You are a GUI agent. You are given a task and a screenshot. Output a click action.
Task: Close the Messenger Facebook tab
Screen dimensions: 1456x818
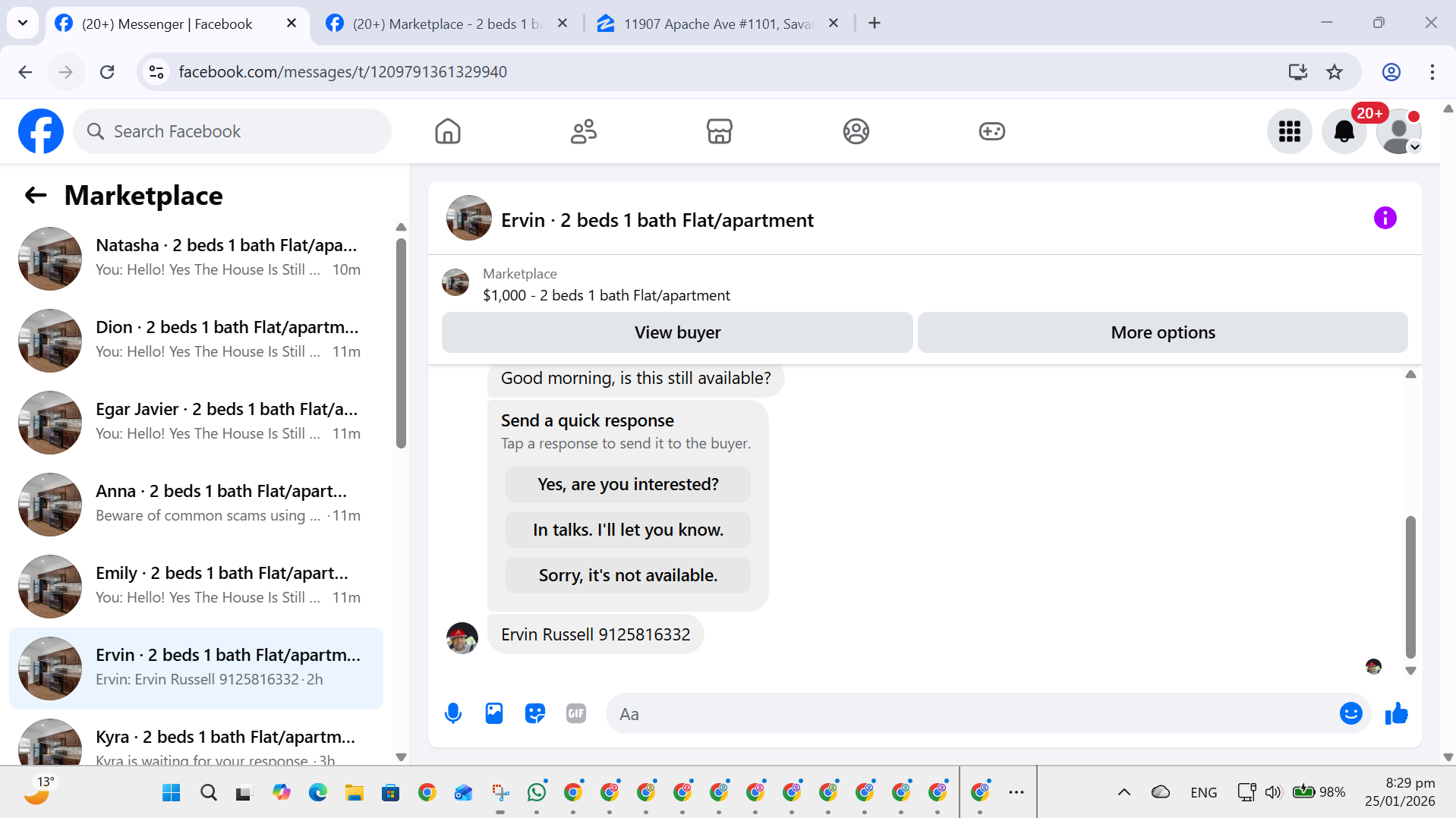click(x=292, y=24)
